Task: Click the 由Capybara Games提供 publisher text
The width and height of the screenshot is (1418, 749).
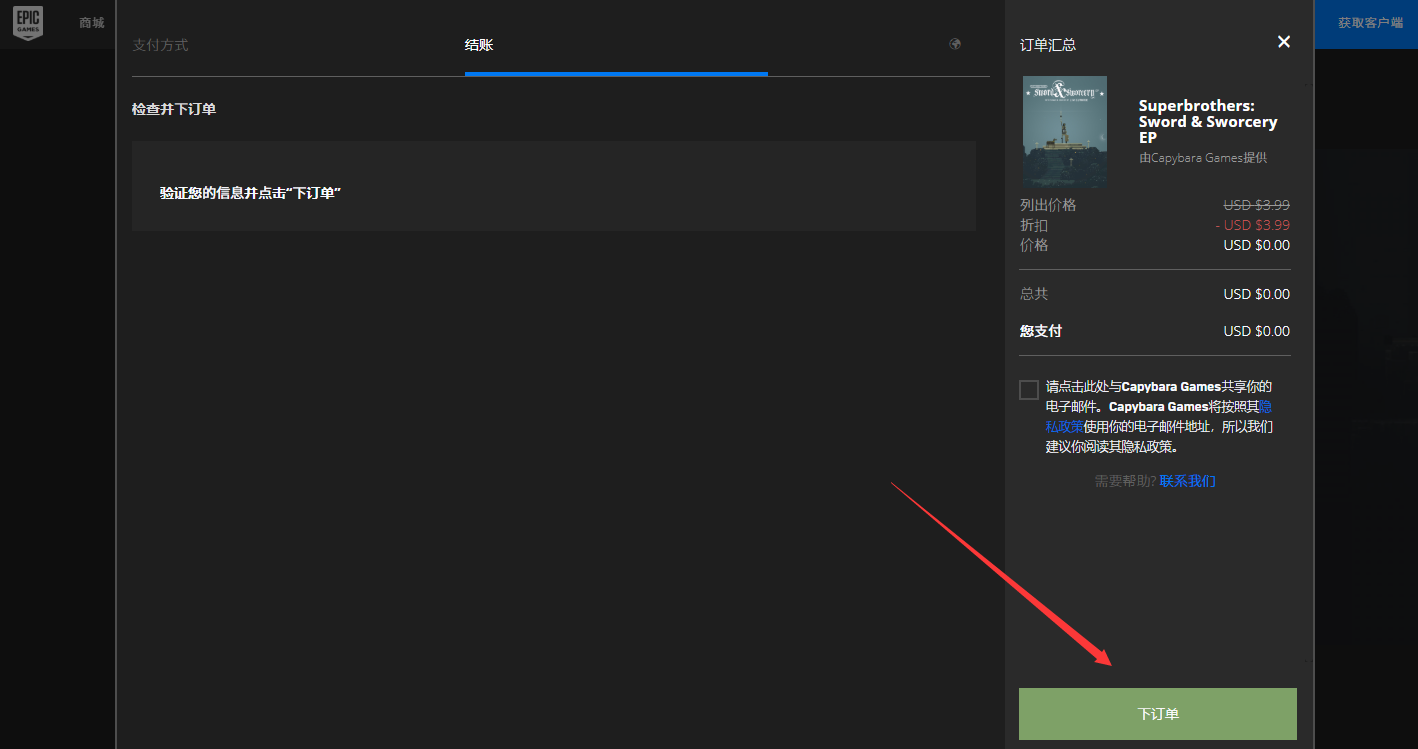Action: pos(1203,158)
